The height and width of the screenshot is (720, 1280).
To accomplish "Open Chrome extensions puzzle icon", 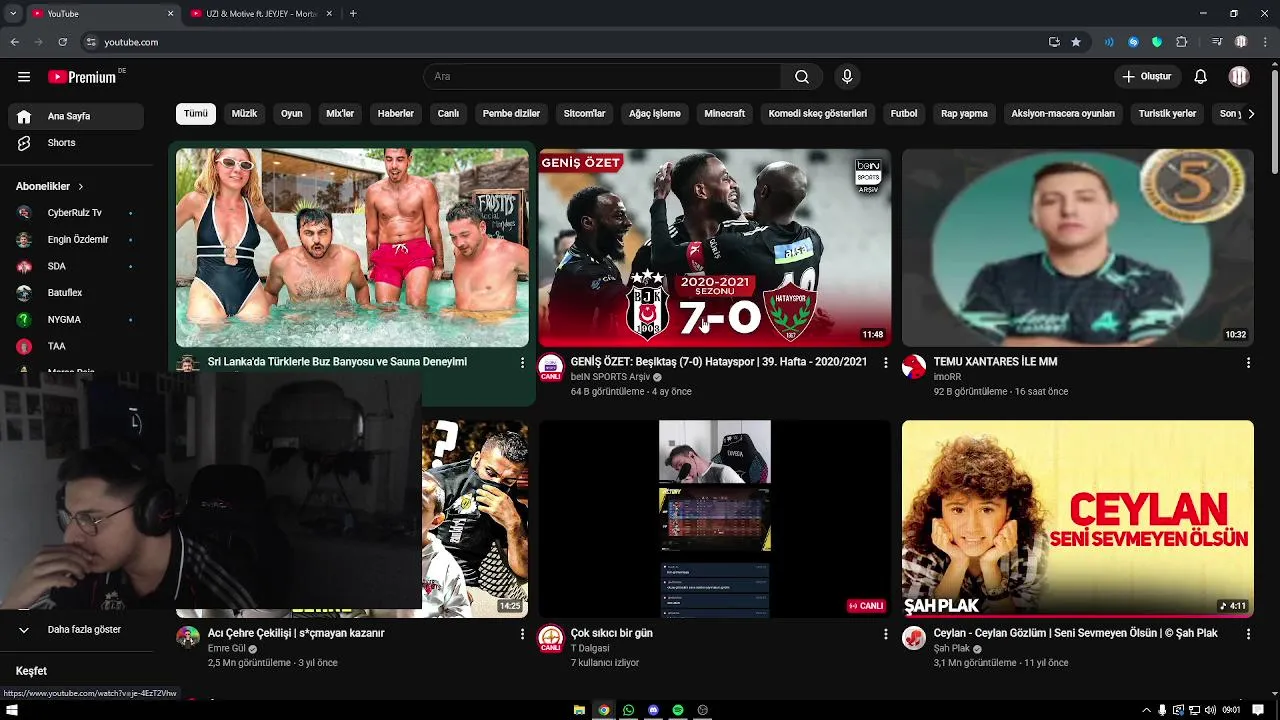I will pos(1182,42).
